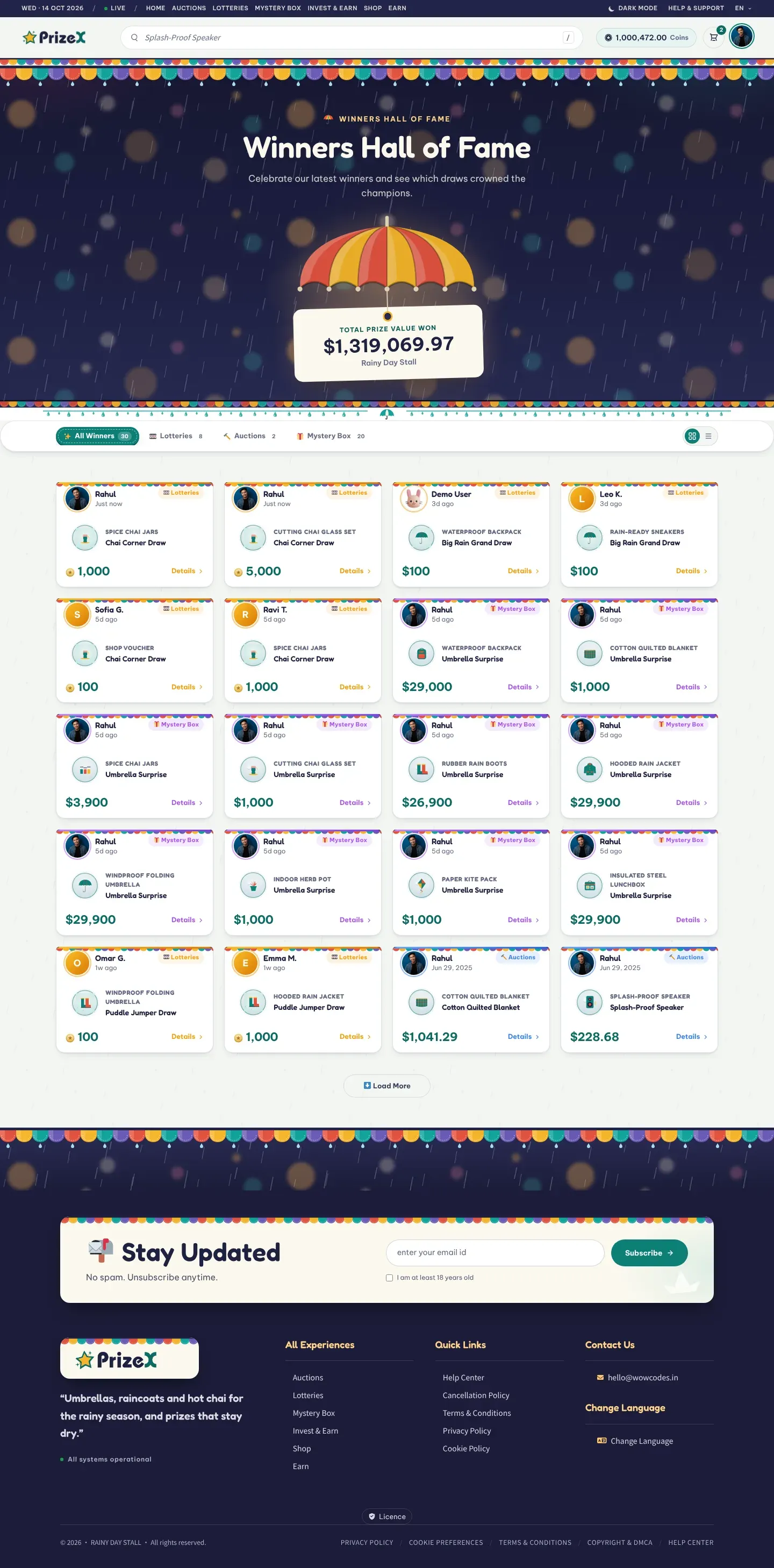The height and width of the screenshot is (1568, 774).
Task: Open the user profile avatar in header
Action: (741, 37)
